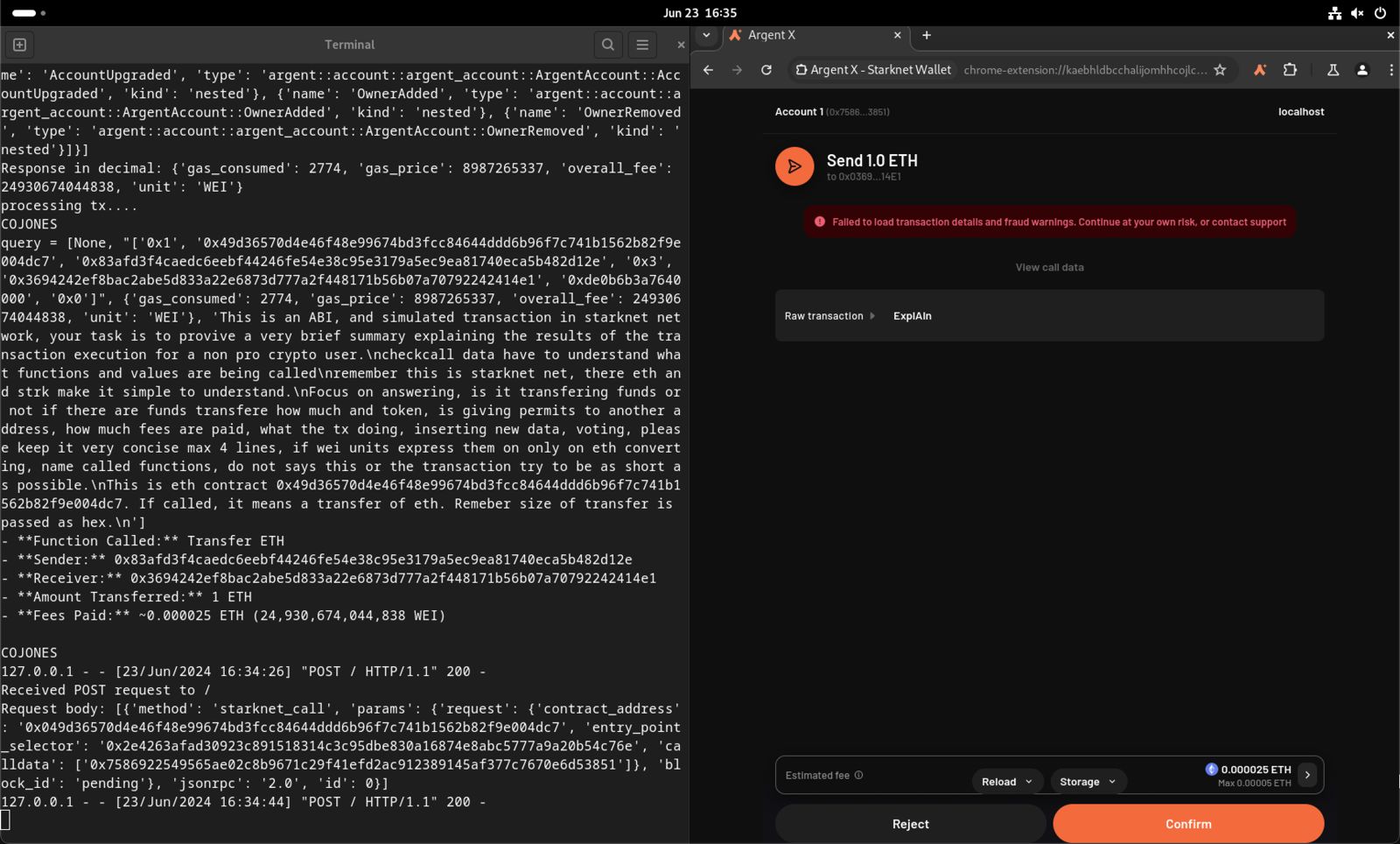1400x844 pixels.
Task: Click the Explain button
Action: (912, 316)
